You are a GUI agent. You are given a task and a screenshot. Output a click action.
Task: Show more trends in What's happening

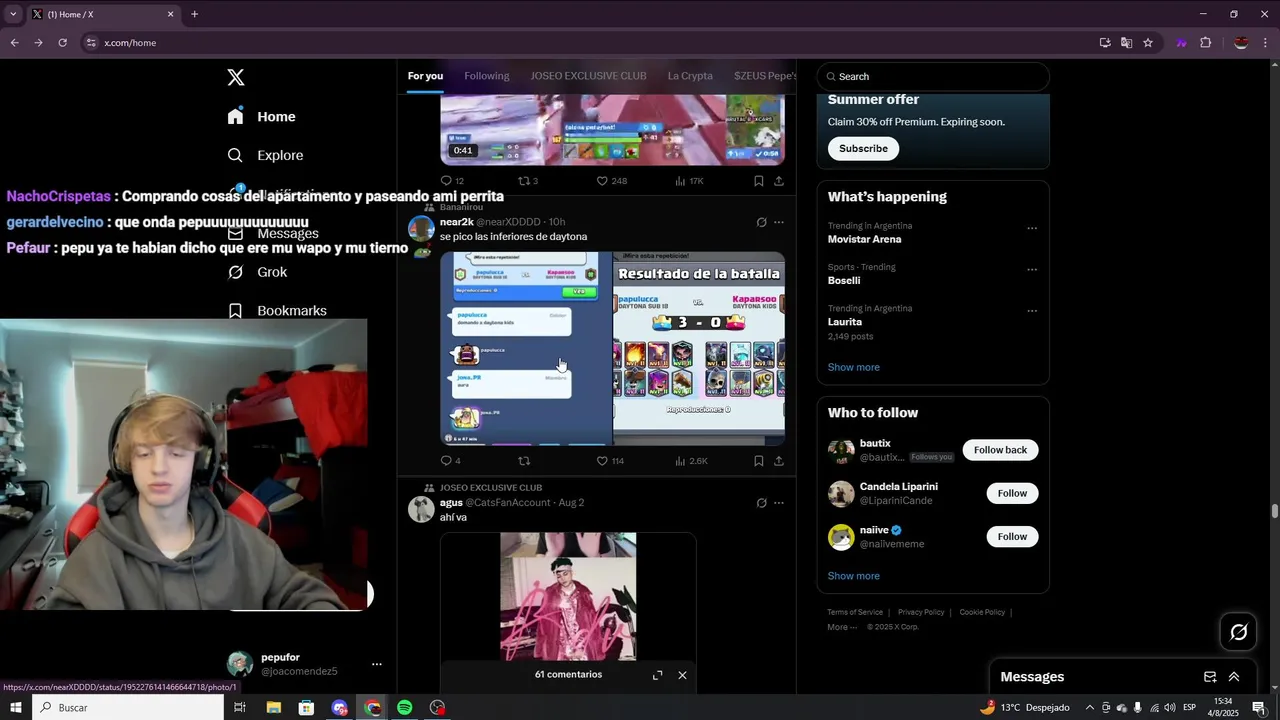[853, 367]
